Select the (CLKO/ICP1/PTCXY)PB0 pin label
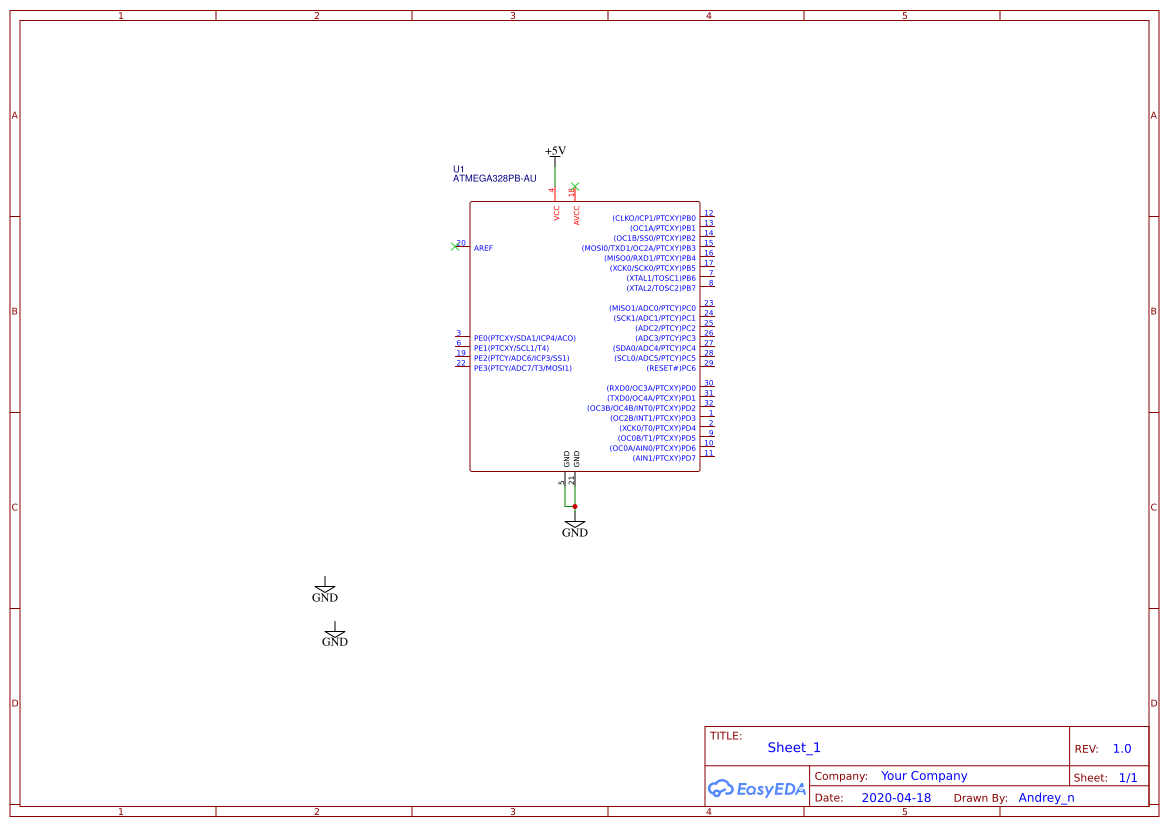Image resolution: width=1169 pixels, height=827 pixels. (654, 218)
